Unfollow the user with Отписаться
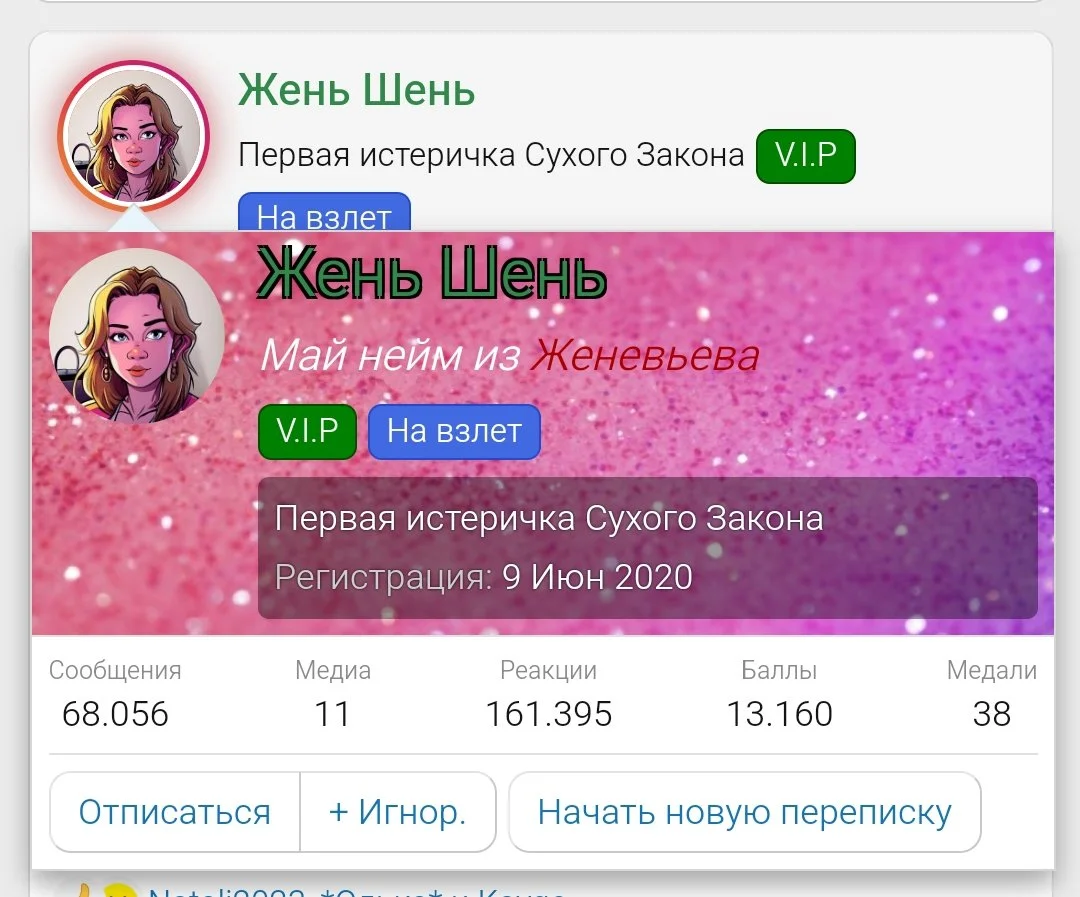This screenshot has width=1080, height=897. coord(175,812)
